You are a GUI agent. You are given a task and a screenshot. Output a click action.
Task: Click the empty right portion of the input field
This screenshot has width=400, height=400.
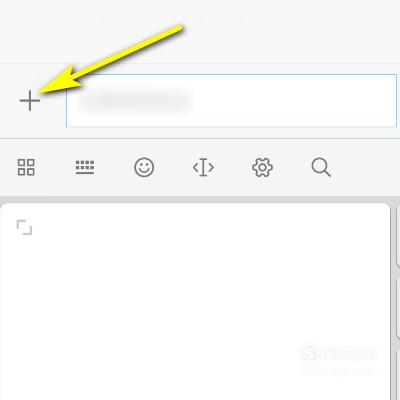click(x=293, y=101)
